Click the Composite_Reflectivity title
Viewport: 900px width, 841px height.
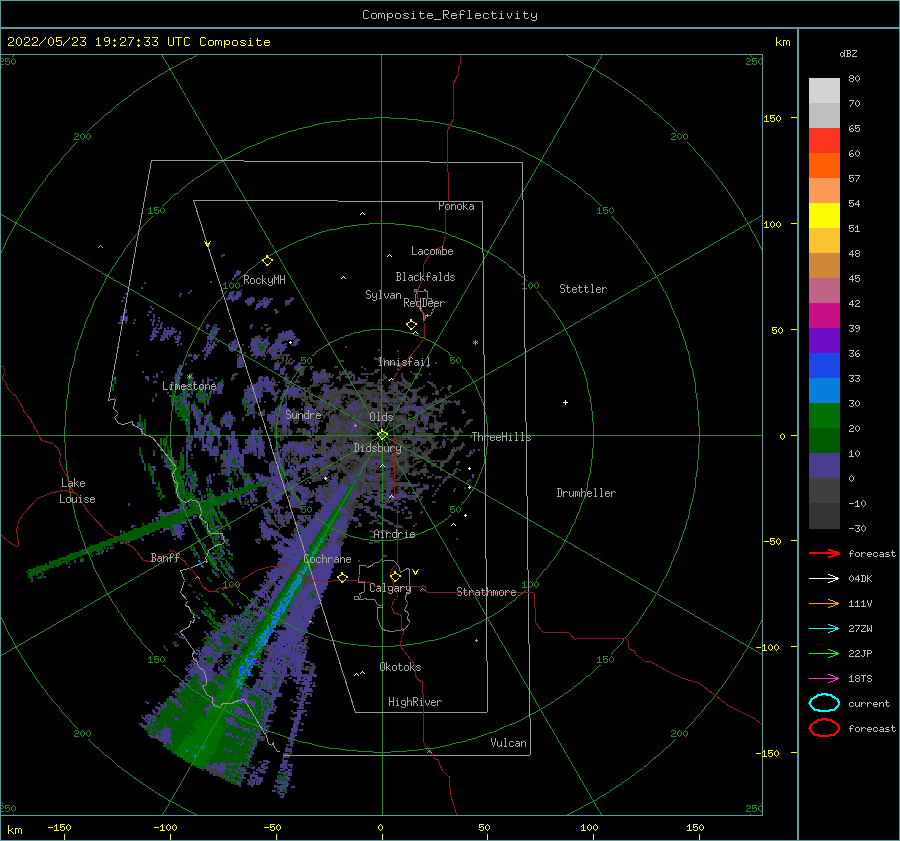450,15
